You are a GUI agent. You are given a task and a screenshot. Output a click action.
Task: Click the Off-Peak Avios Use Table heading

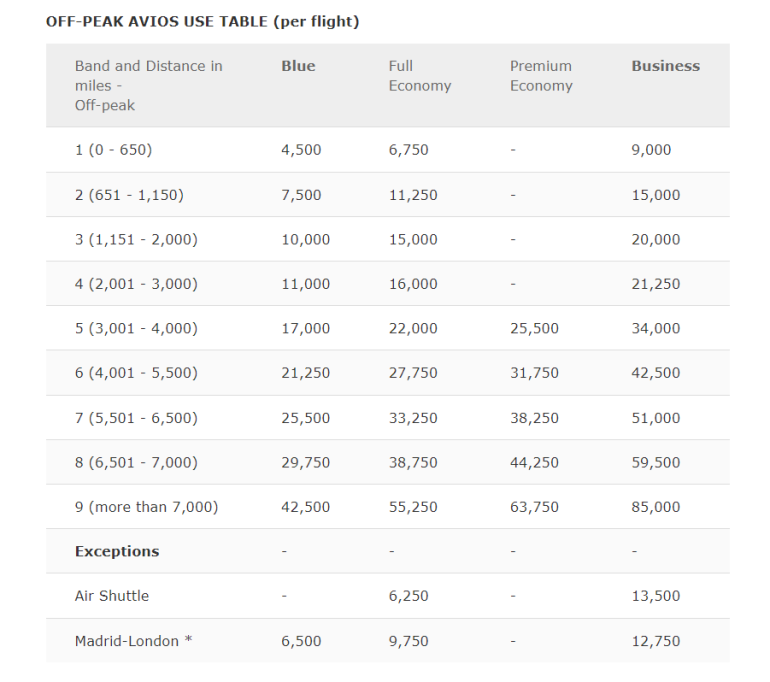click(x=203, y=21)
